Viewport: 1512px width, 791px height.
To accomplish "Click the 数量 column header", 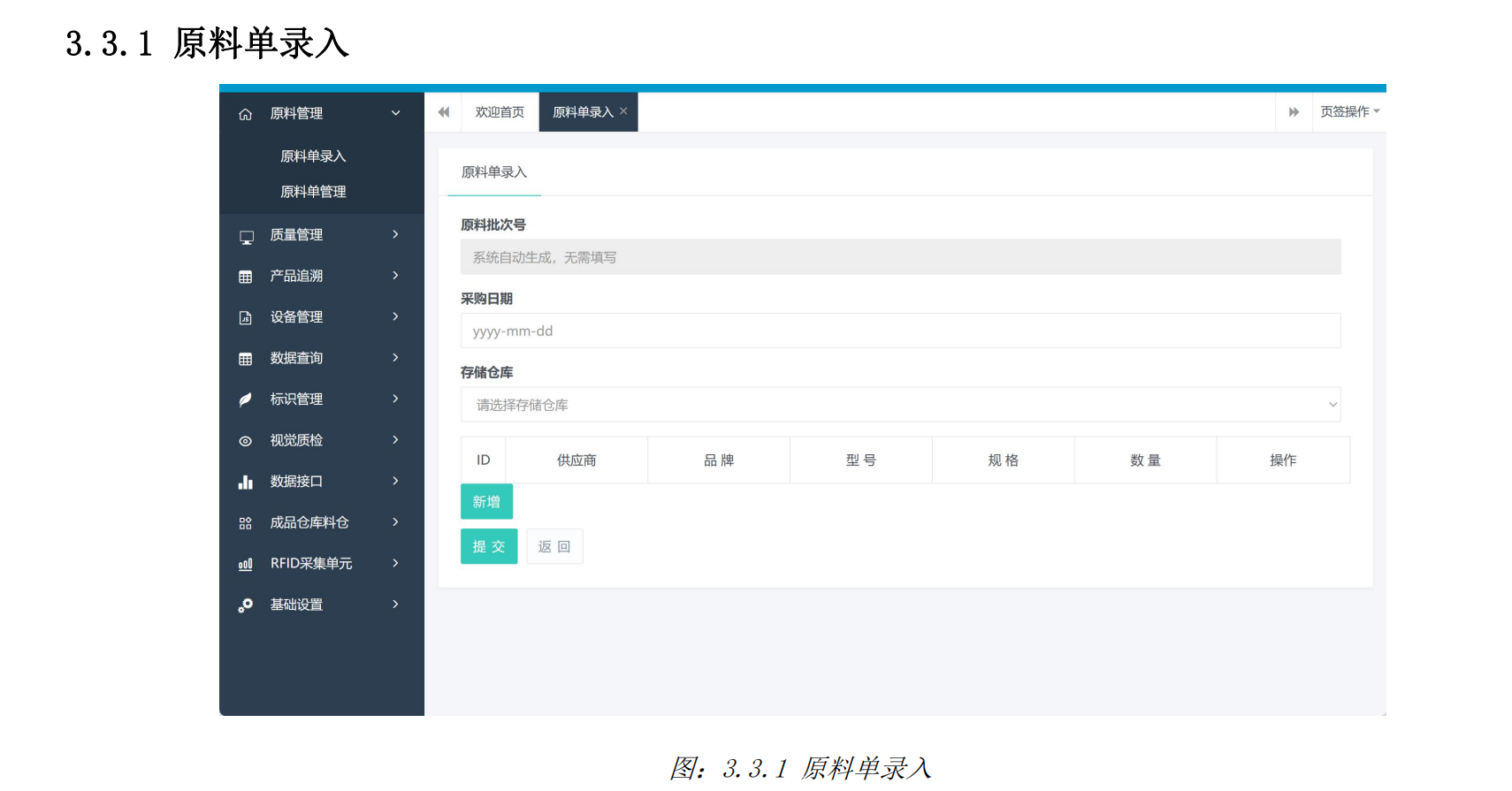I will coord(1146,460).
